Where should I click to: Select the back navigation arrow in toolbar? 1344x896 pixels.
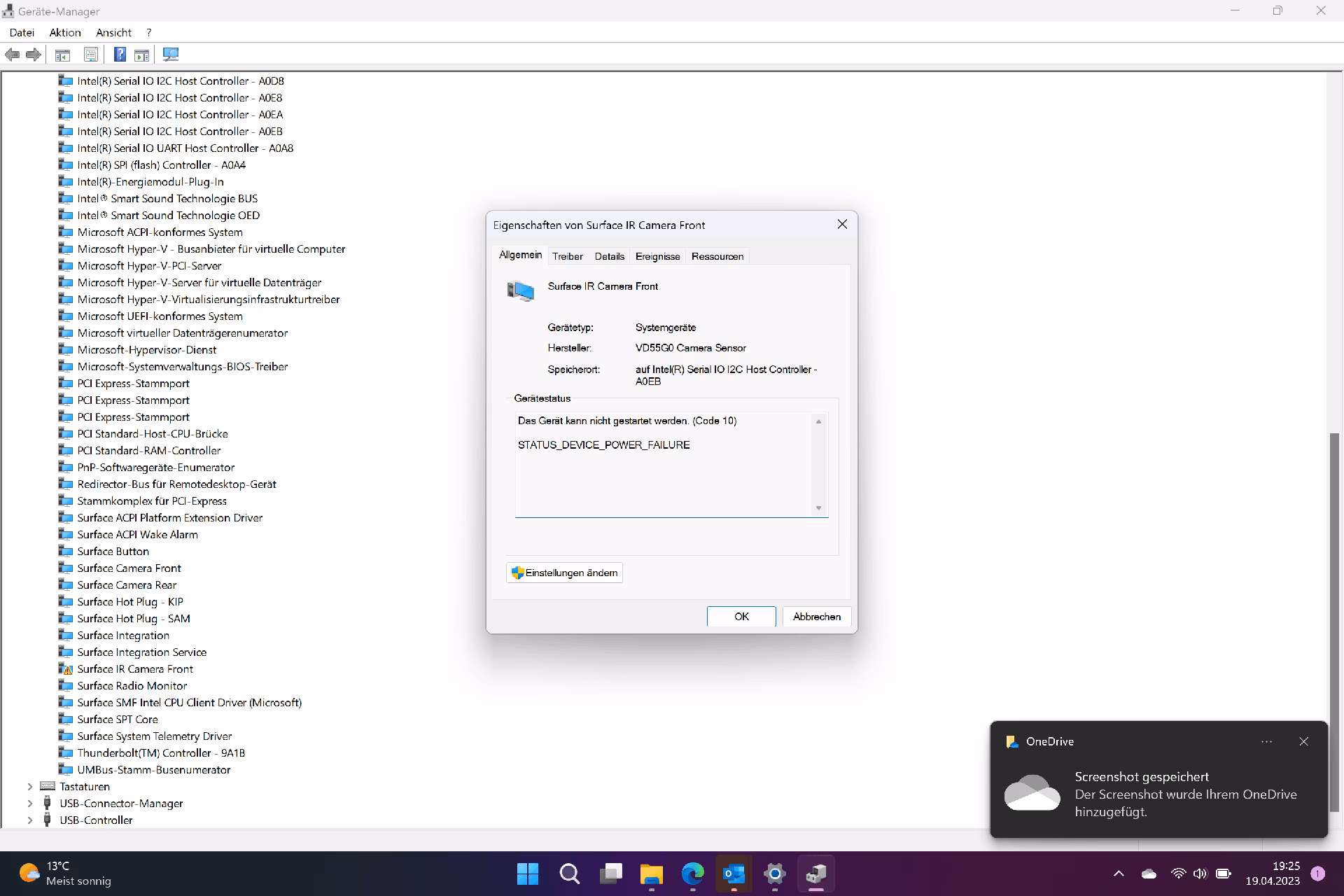(x=13, y=55)
